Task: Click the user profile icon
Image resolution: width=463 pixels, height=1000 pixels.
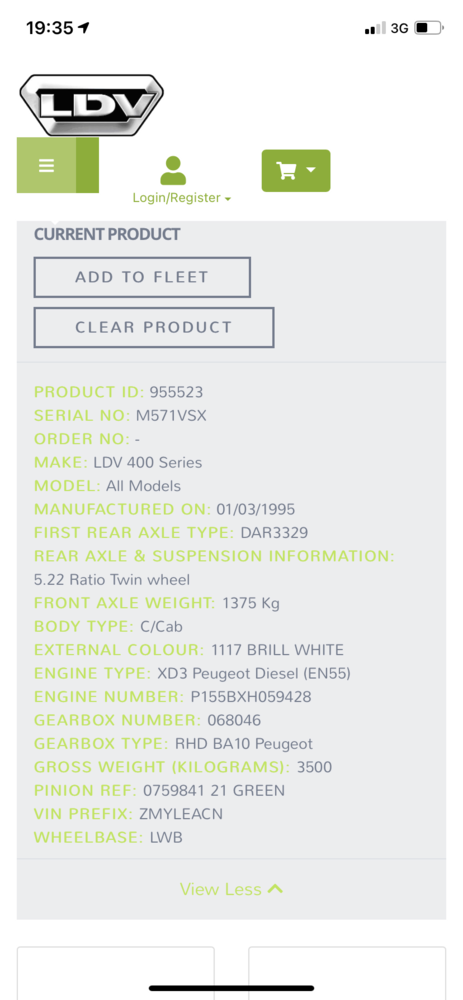Action: click(173, 170)
